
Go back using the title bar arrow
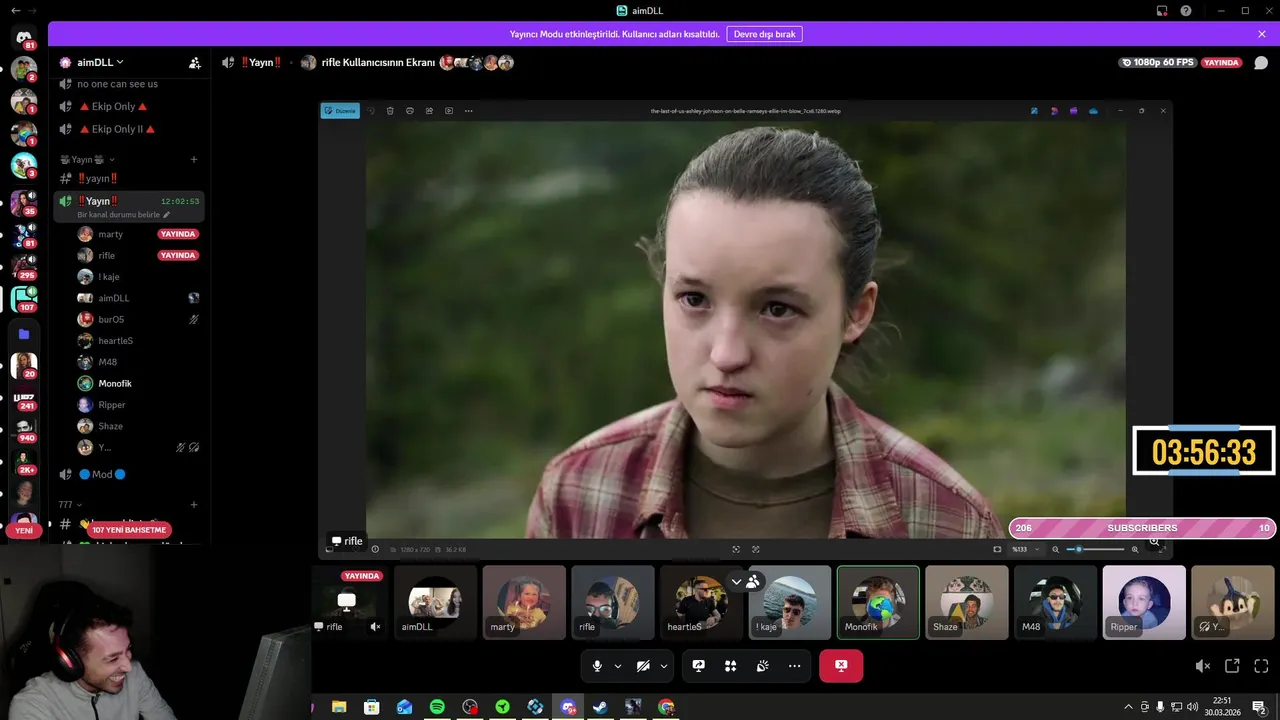click(15, 10)
